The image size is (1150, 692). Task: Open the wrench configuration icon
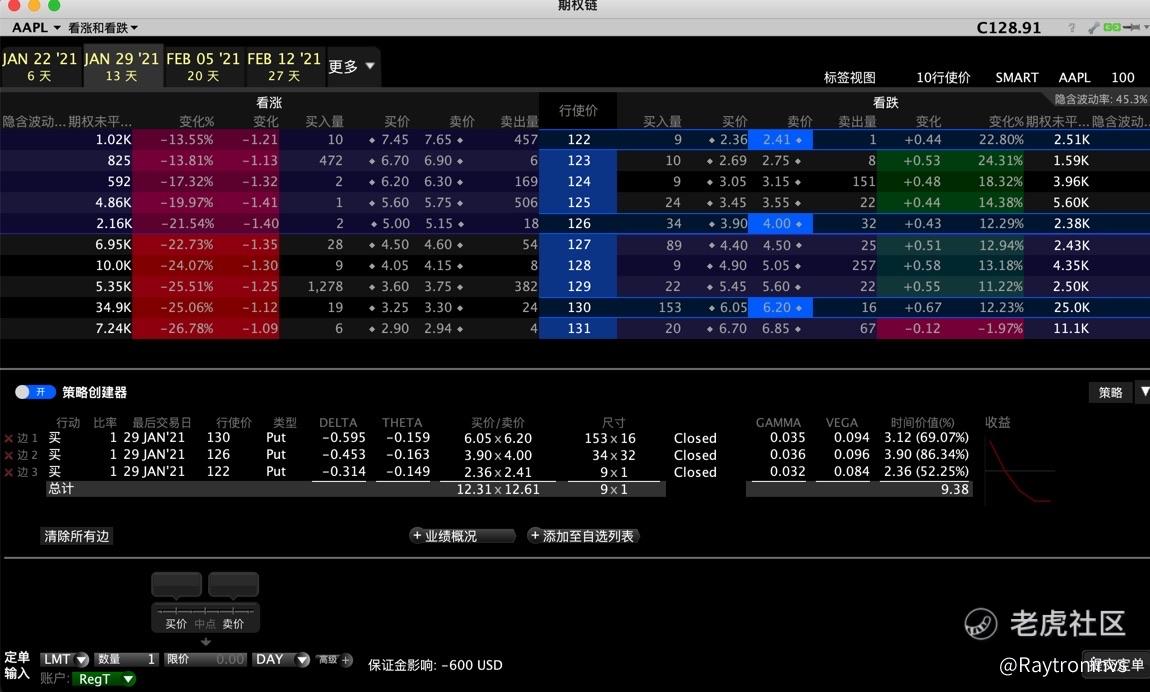1094,28
